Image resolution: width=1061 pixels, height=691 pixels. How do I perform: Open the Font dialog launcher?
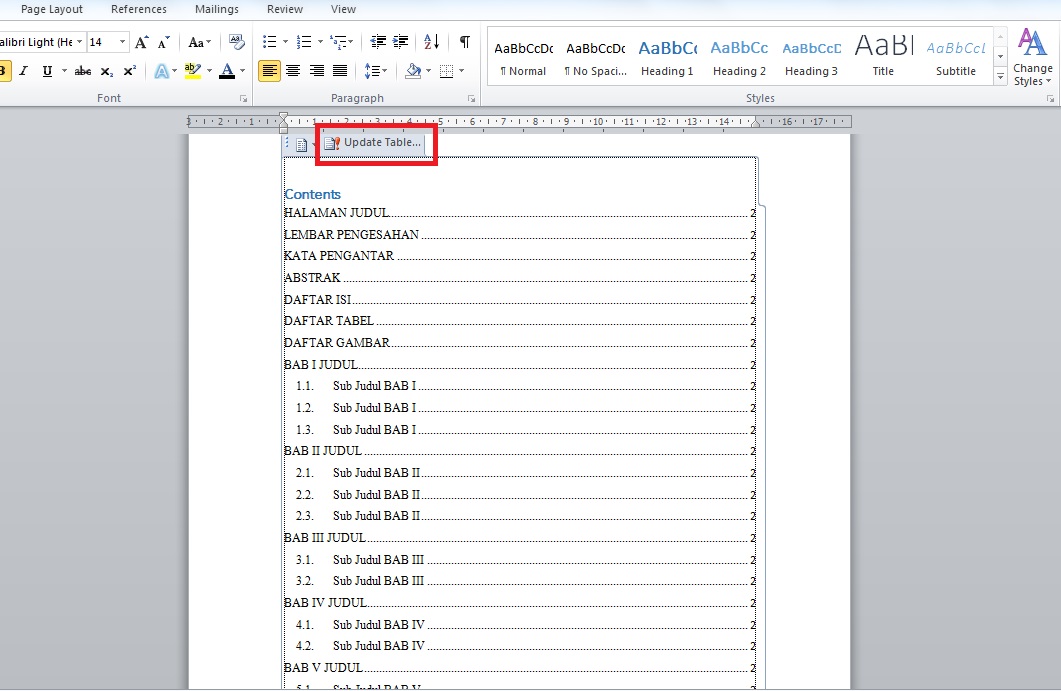click(244, 99)
